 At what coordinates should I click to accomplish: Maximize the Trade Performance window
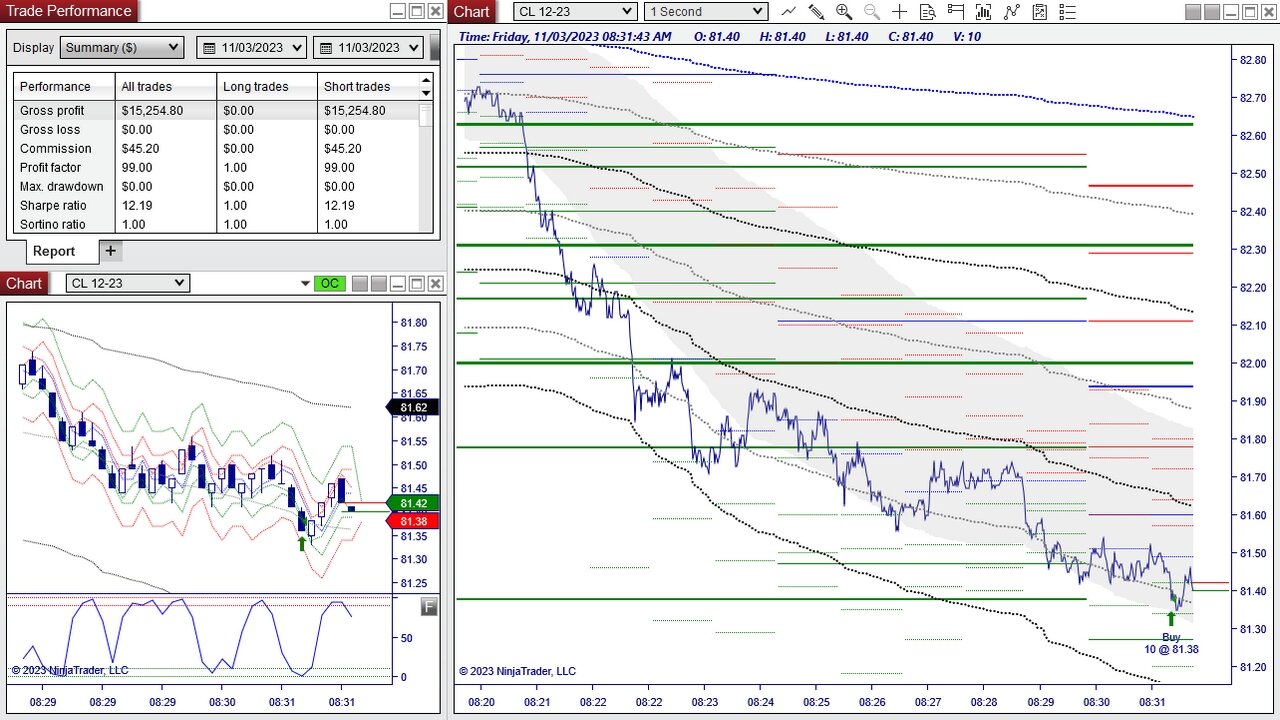pyautogui.click(x=416, y=11)
